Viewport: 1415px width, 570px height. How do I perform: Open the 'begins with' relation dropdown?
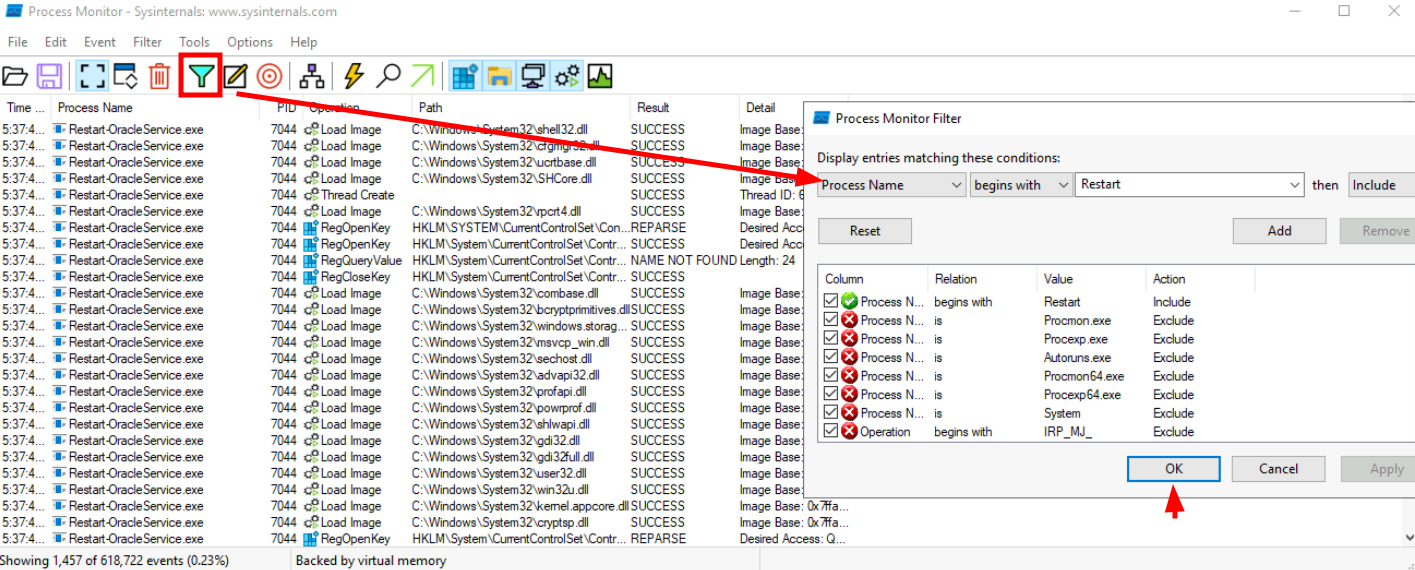pos(1062,185)
